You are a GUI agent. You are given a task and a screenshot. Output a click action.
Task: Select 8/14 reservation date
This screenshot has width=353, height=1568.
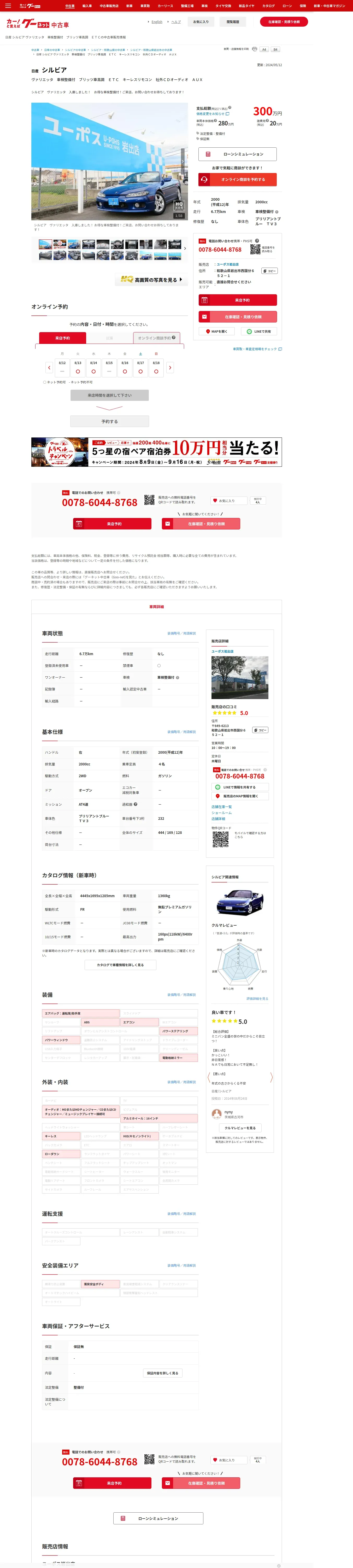(94, 367)
